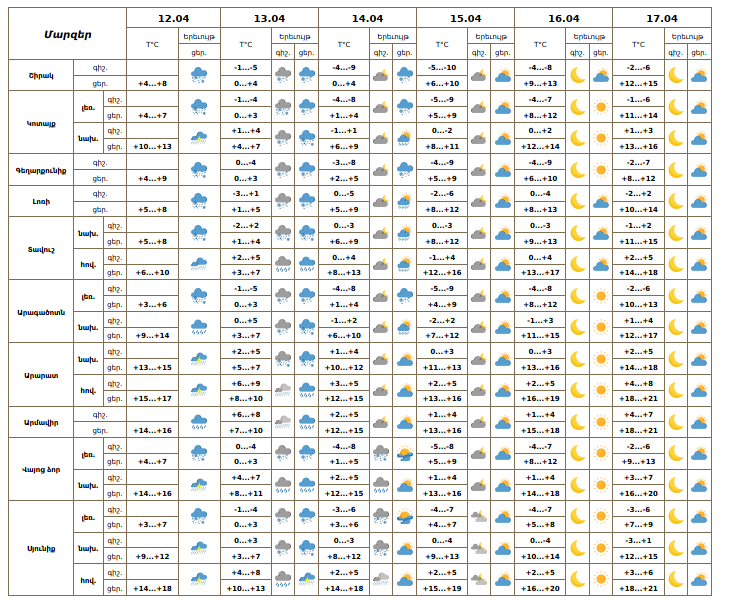
Task: Click the Սյունիք region row label
Action: [x=41, y=548]
